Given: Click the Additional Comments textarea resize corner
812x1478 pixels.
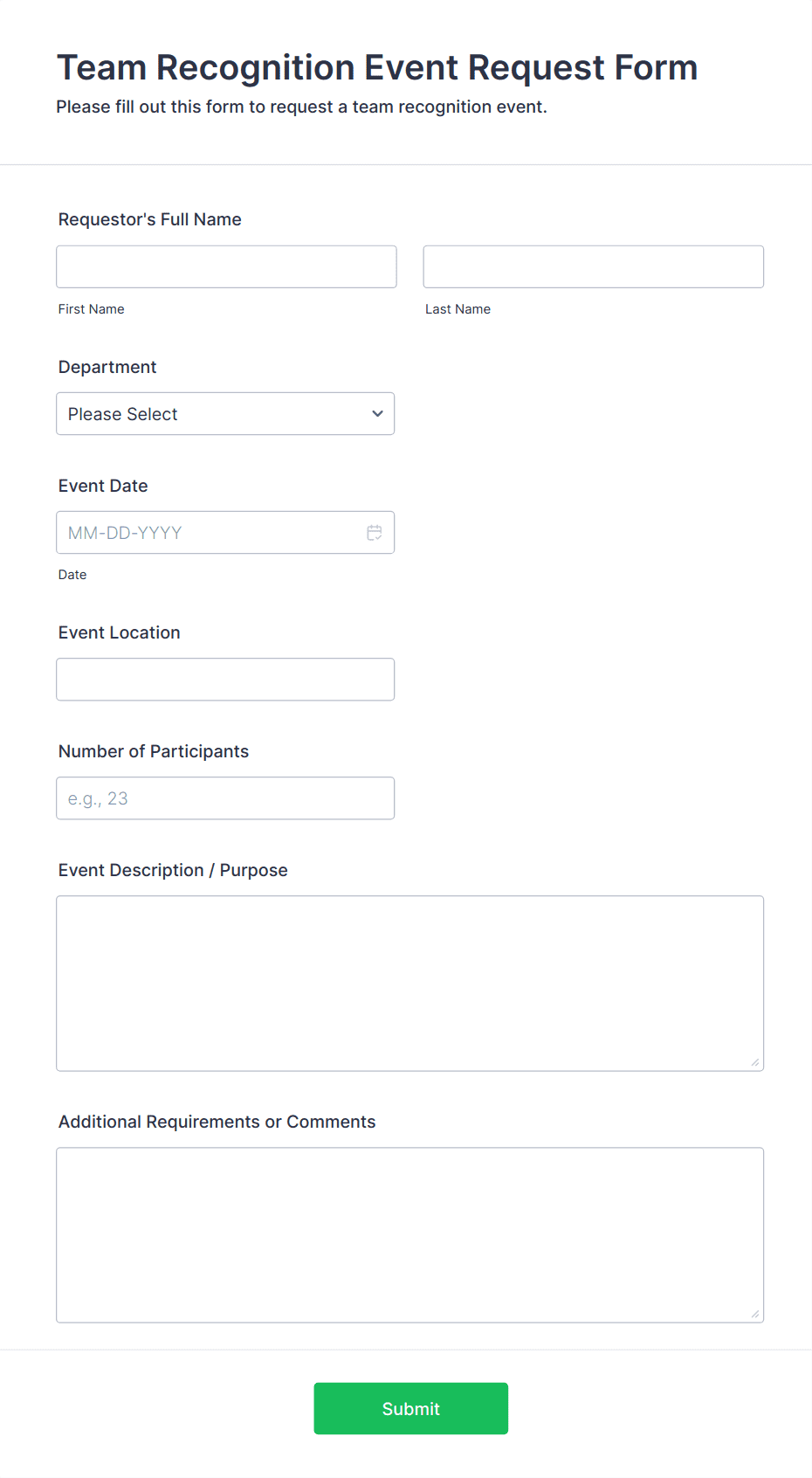Looking at the screenshot, I should (x=755, y=1314).
